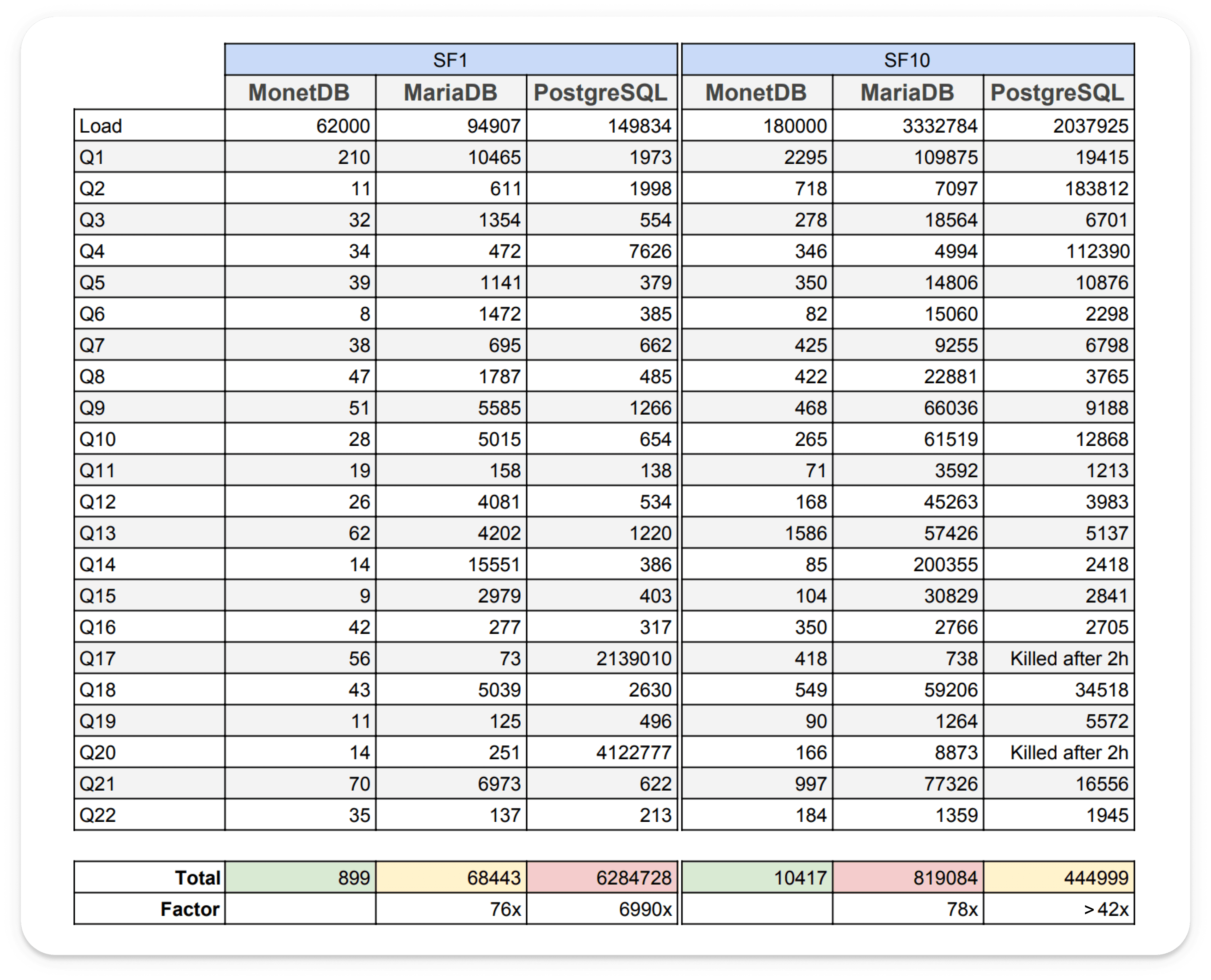Click the Total row label
The image size is (1211, 980).
click(x=197, y=878)
